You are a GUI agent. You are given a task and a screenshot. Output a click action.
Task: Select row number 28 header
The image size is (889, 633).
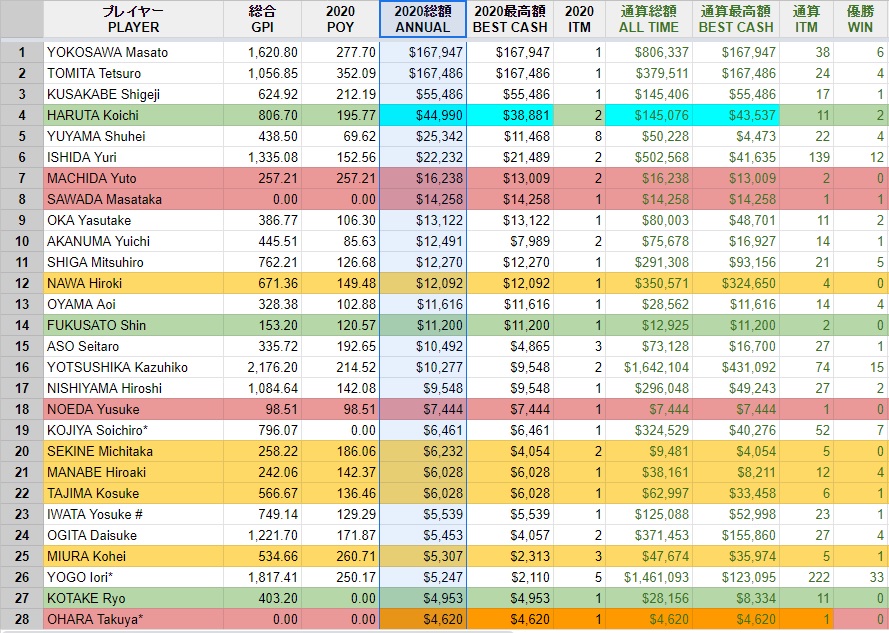(22, 619)
